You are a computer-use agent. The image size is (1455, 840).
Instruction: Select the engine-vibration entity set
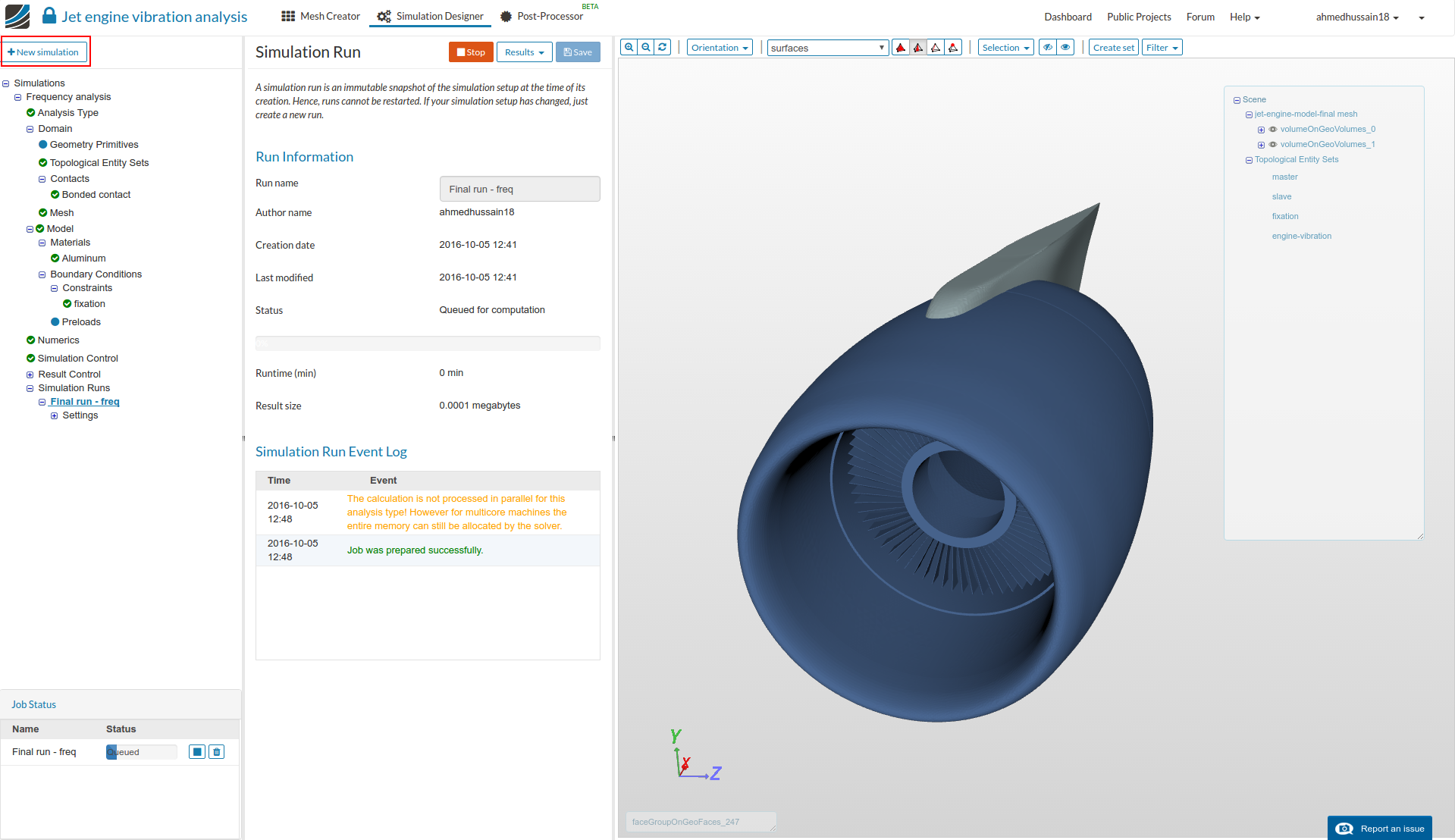[1301, 236]
